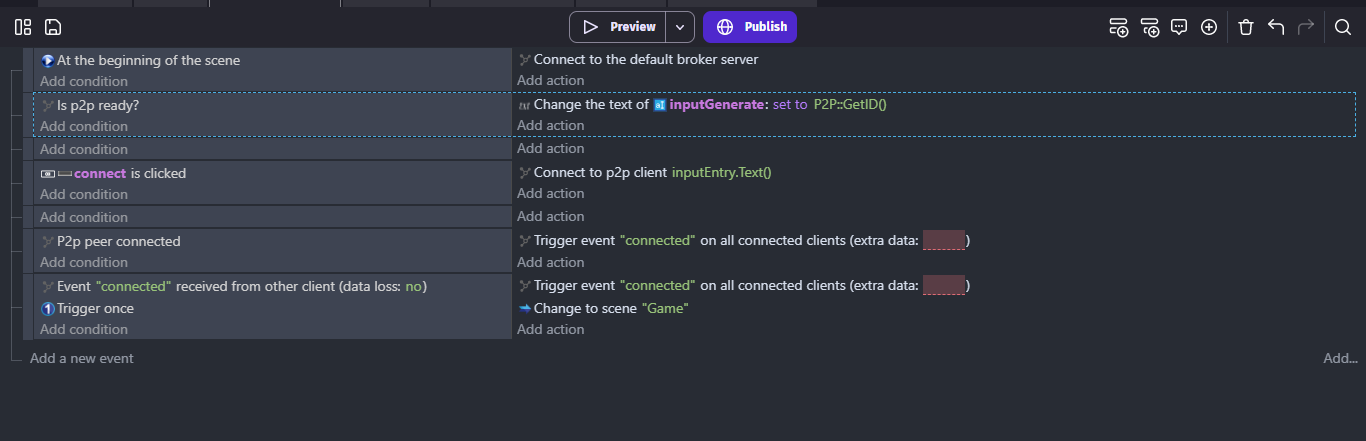Delete the selected event with trash icon
1366x441 pixels.
click(x=1246, y=27)
